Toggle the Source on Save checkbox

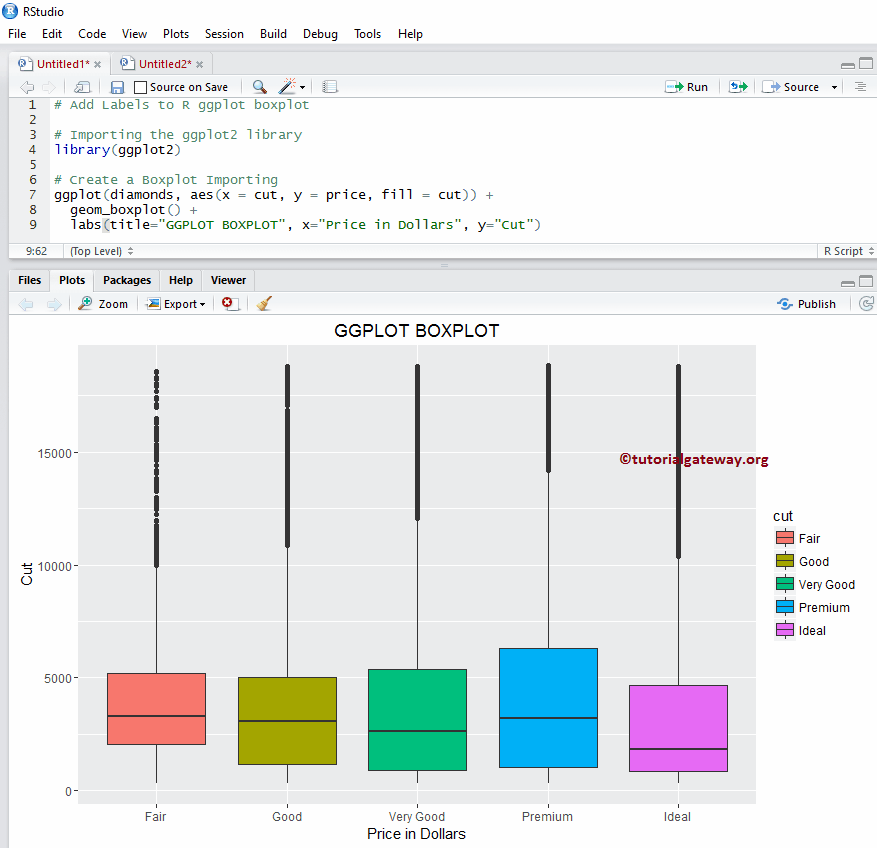click(141, 87)
